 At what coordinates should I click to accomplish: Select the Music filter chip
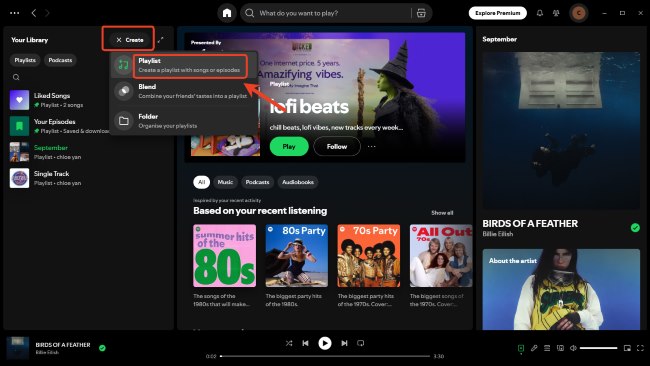point(225,182)
